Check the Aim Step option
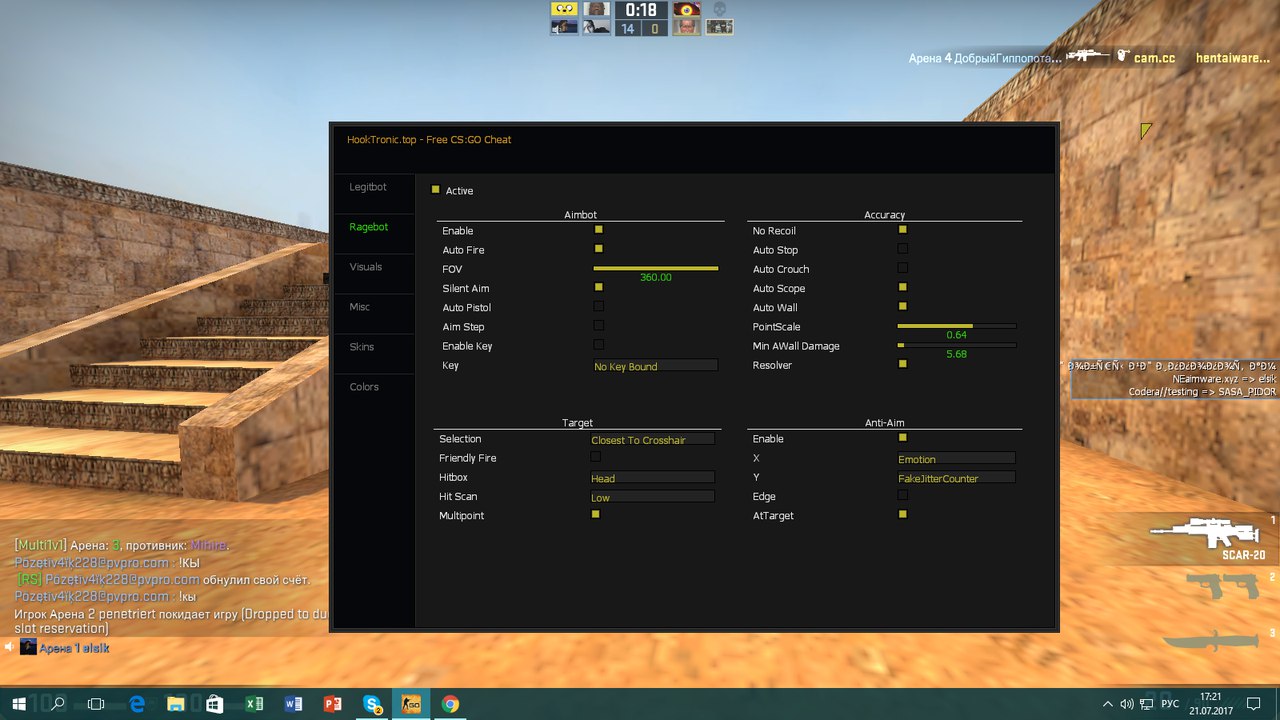Image resolution: width=1280 pixels, height=720 pixels. pos(598,325)
